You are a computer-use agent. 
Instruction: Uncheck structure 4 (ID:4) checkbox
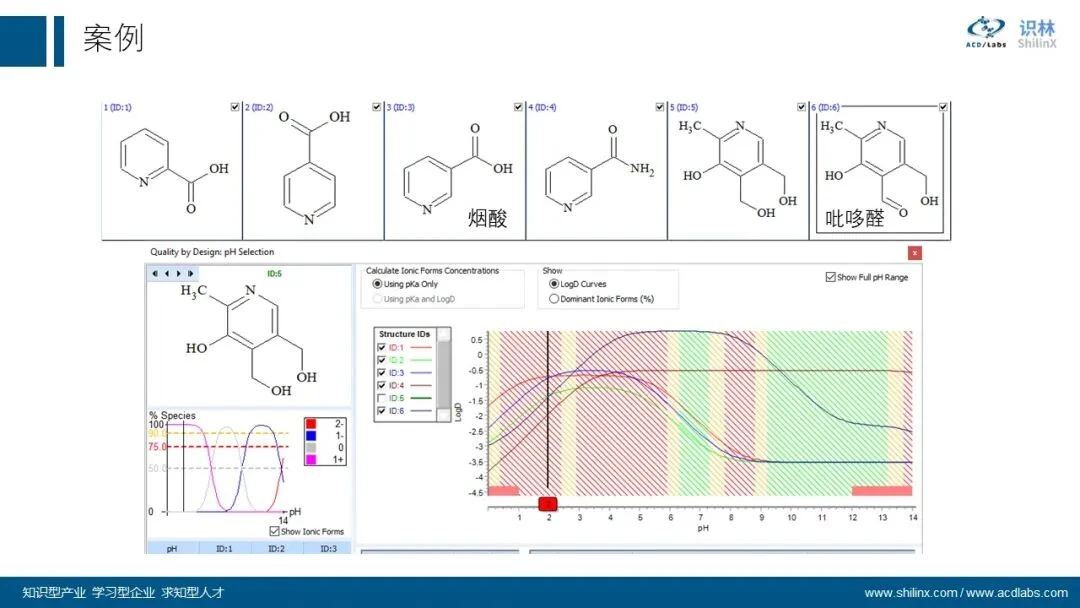pos(660,107)
